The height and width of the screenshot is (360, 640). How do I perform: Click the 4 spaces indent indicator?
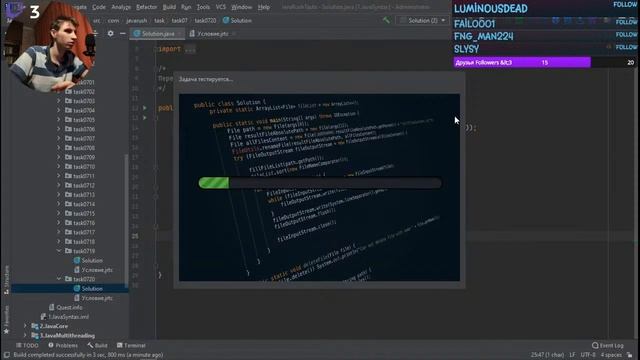tap(611, 355)
